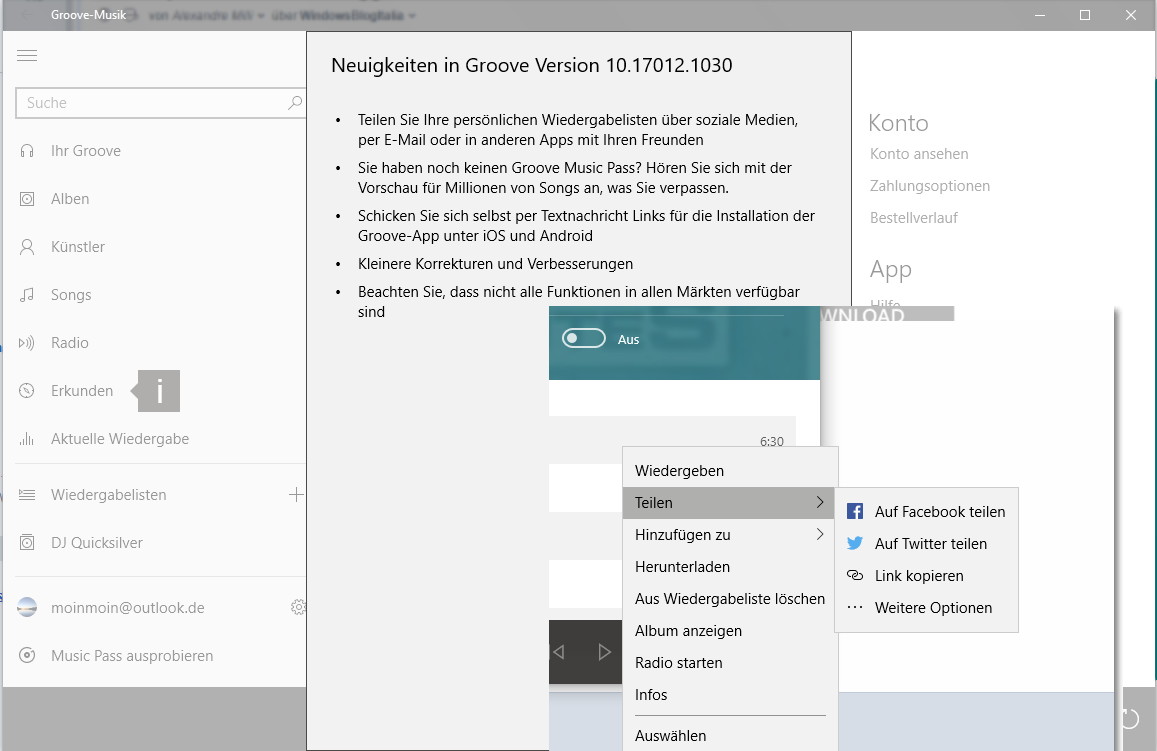Select Auf Facebook teilen
Viewport: 1157px width, 751px height.
point(927,511)
